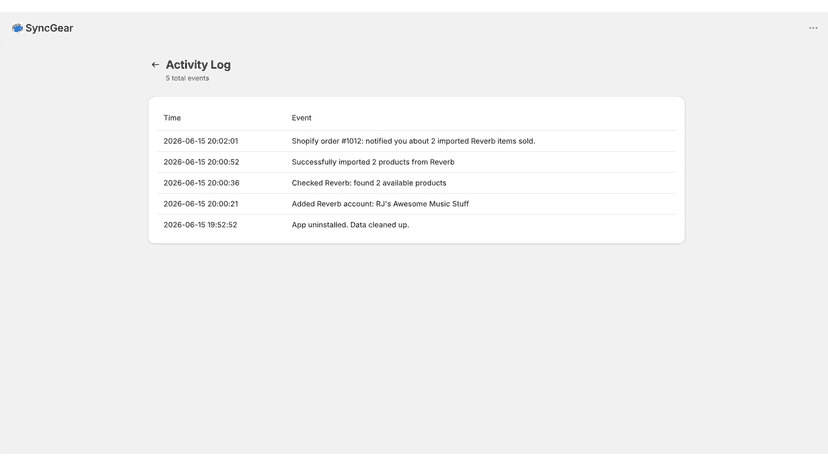Click the SyncGear app name
Image resolution: width=828 pixels, height=466 pixels.
tap(49, 28)
